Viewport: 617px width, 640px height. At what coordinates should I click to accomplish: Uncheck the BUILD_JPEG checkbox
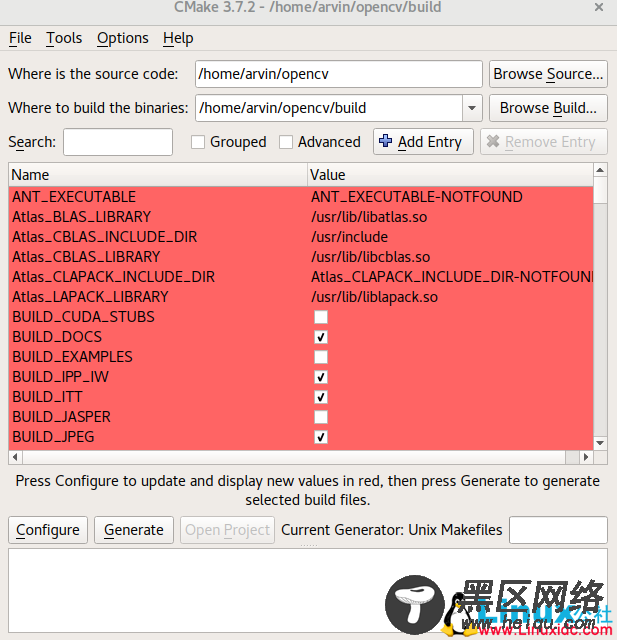[321, 437]
